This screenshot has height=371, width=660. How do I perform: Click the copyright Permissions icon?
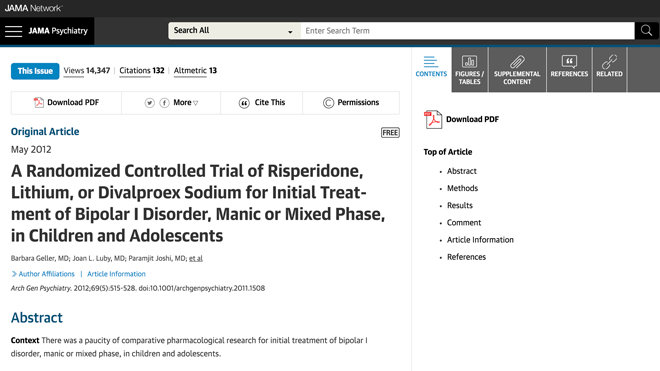coord(328,103)
